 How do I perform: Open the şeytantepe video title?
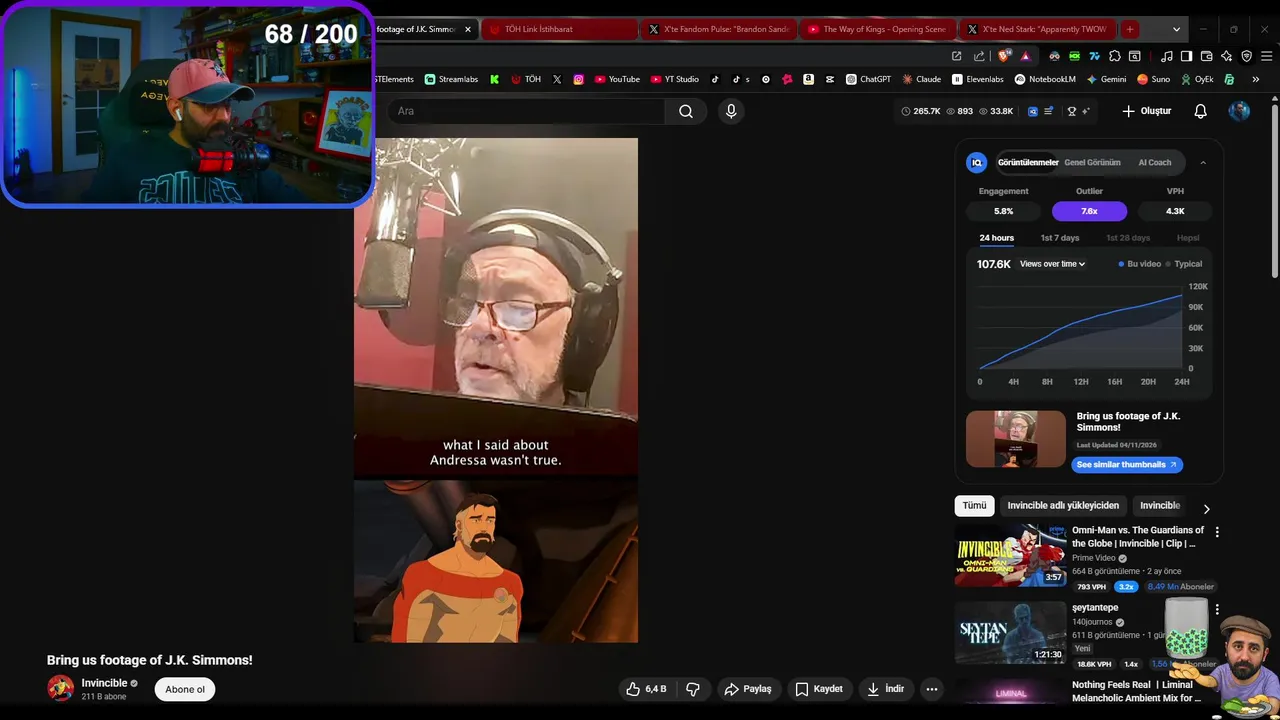pyautogui.click(x=1095, y=608)
